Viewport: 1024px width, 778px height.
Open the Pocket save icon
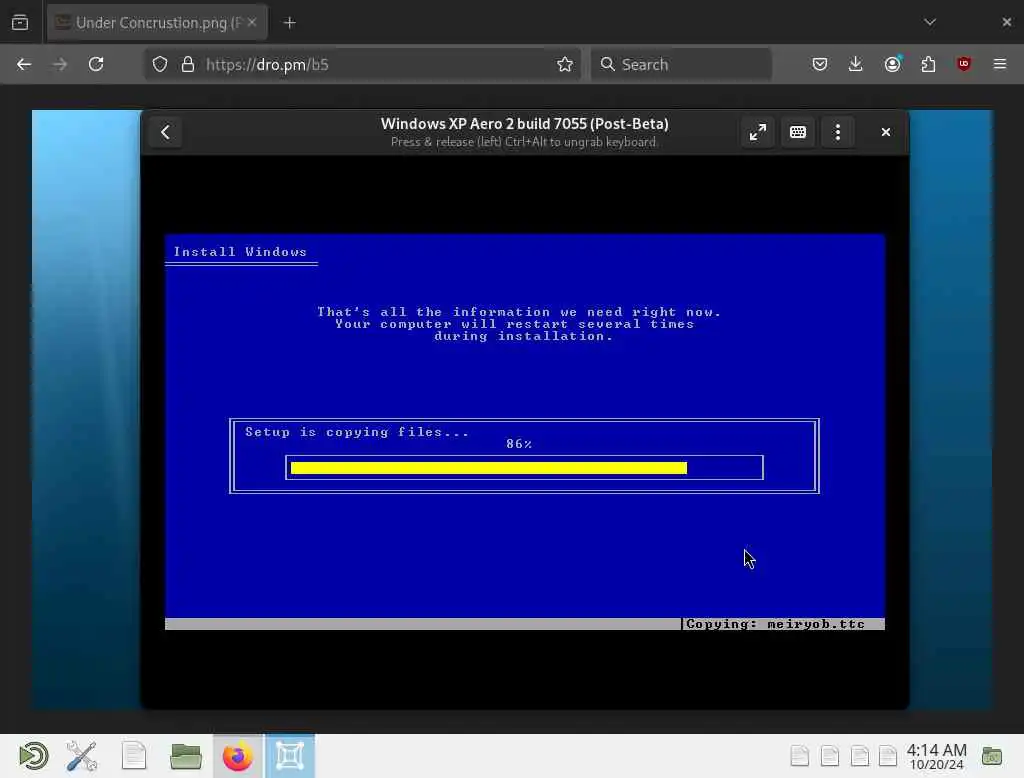tap(820, 64)
